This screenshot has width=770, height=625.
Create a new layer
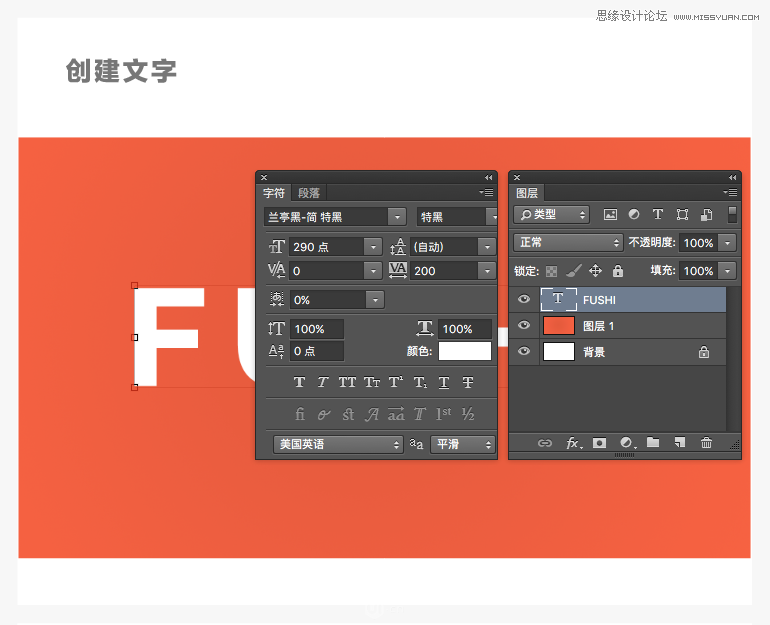pos(680,442)
